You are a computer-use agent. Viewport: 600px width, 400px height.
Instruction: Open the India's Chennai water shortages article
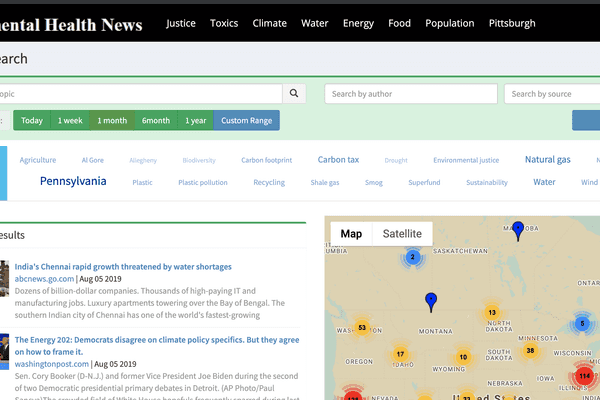point(123,267)
